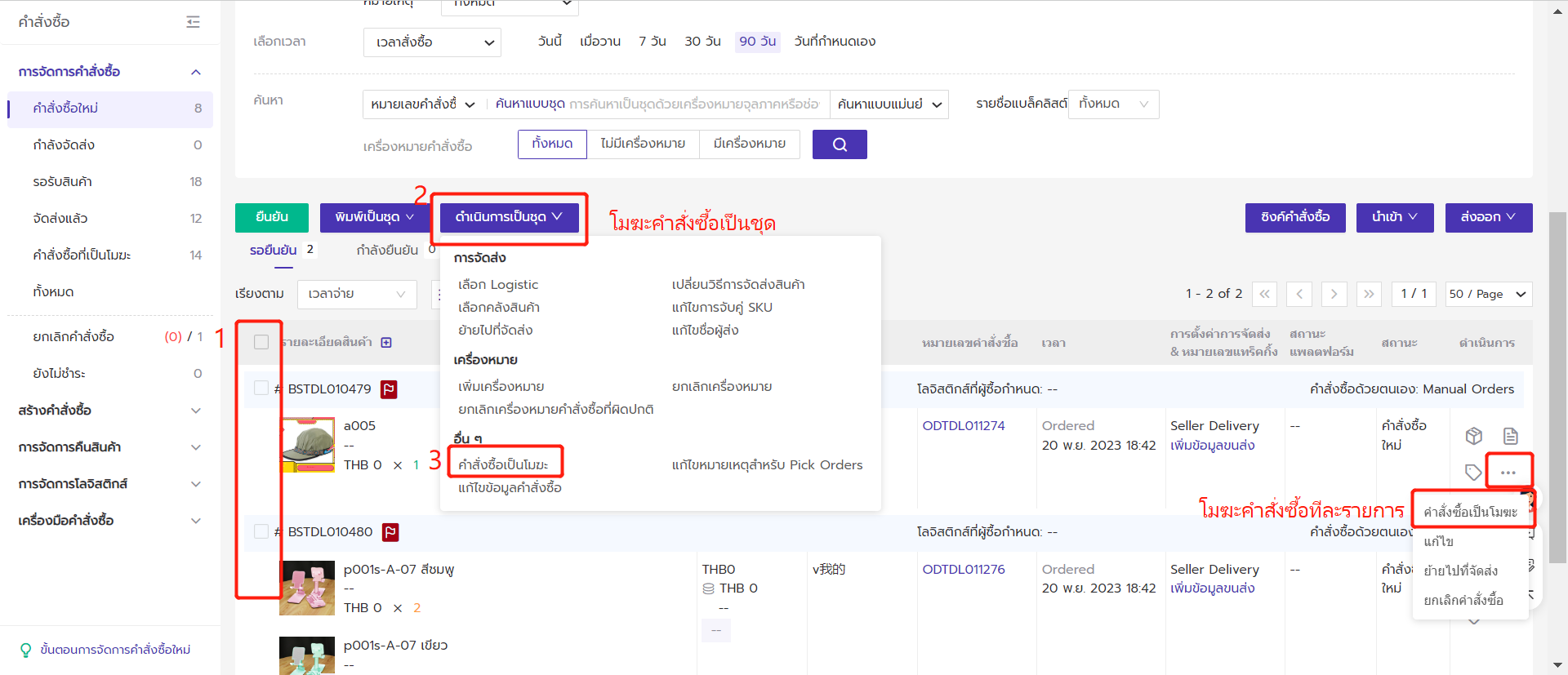
Task: Click the a005 cap product thumbnail
Action: (x=308, y=445)
